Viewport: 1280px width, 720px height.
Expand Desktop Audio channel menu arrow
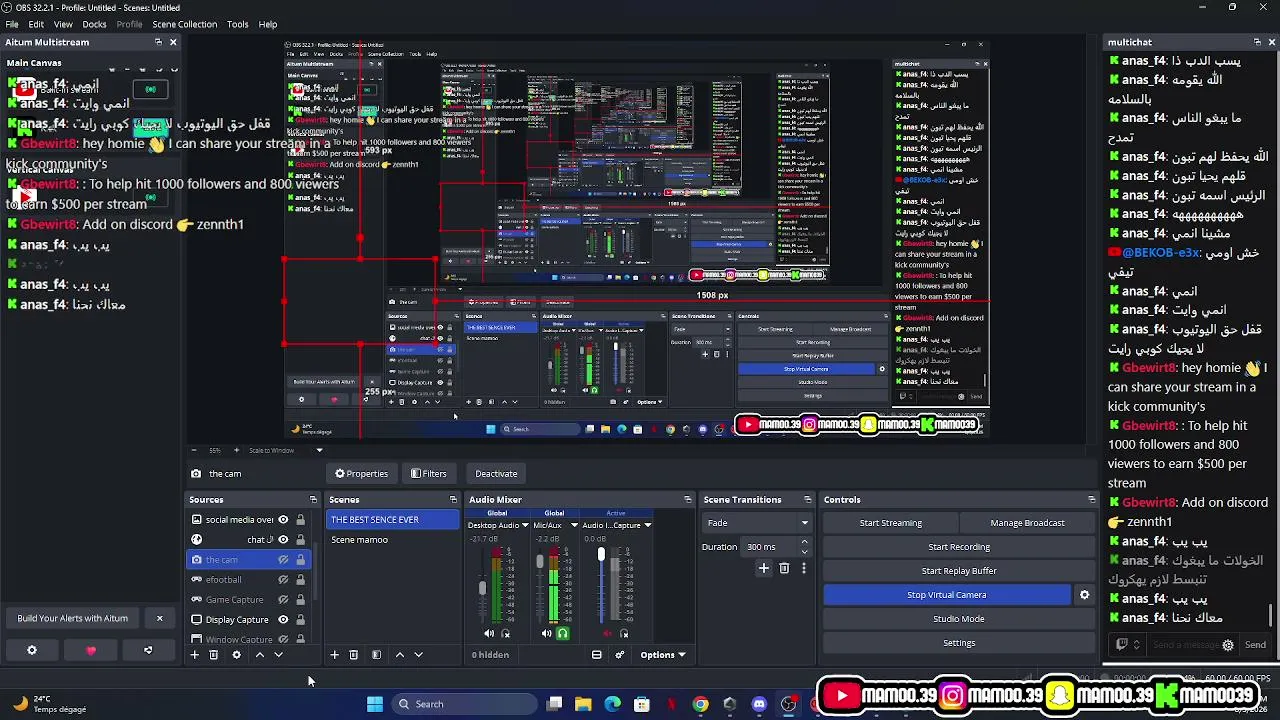tap(527, 525)
